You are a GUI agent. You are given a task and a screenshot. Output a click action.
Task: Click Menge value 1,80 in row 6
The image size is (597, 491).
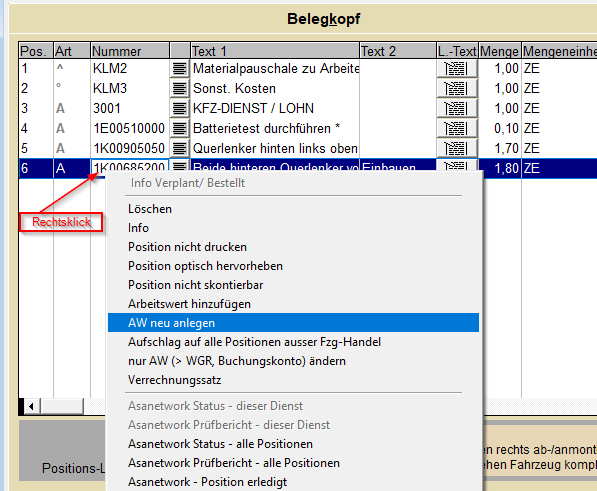coord(506,168)
